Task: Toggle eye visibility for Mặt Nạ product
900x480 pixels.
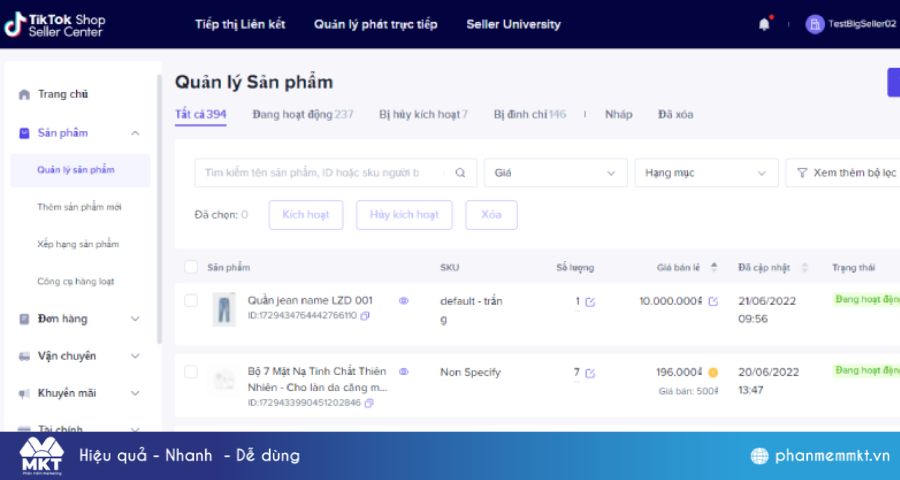Action: [404, 371]
